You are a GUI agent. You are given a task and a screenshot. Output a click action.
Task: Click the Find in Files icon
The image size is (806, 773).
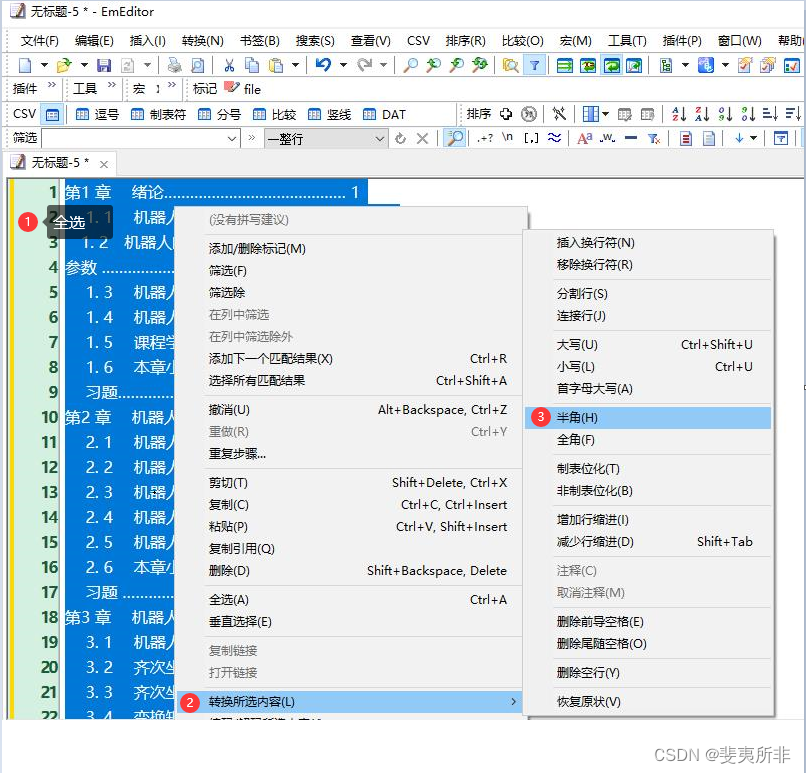(510, 65)
